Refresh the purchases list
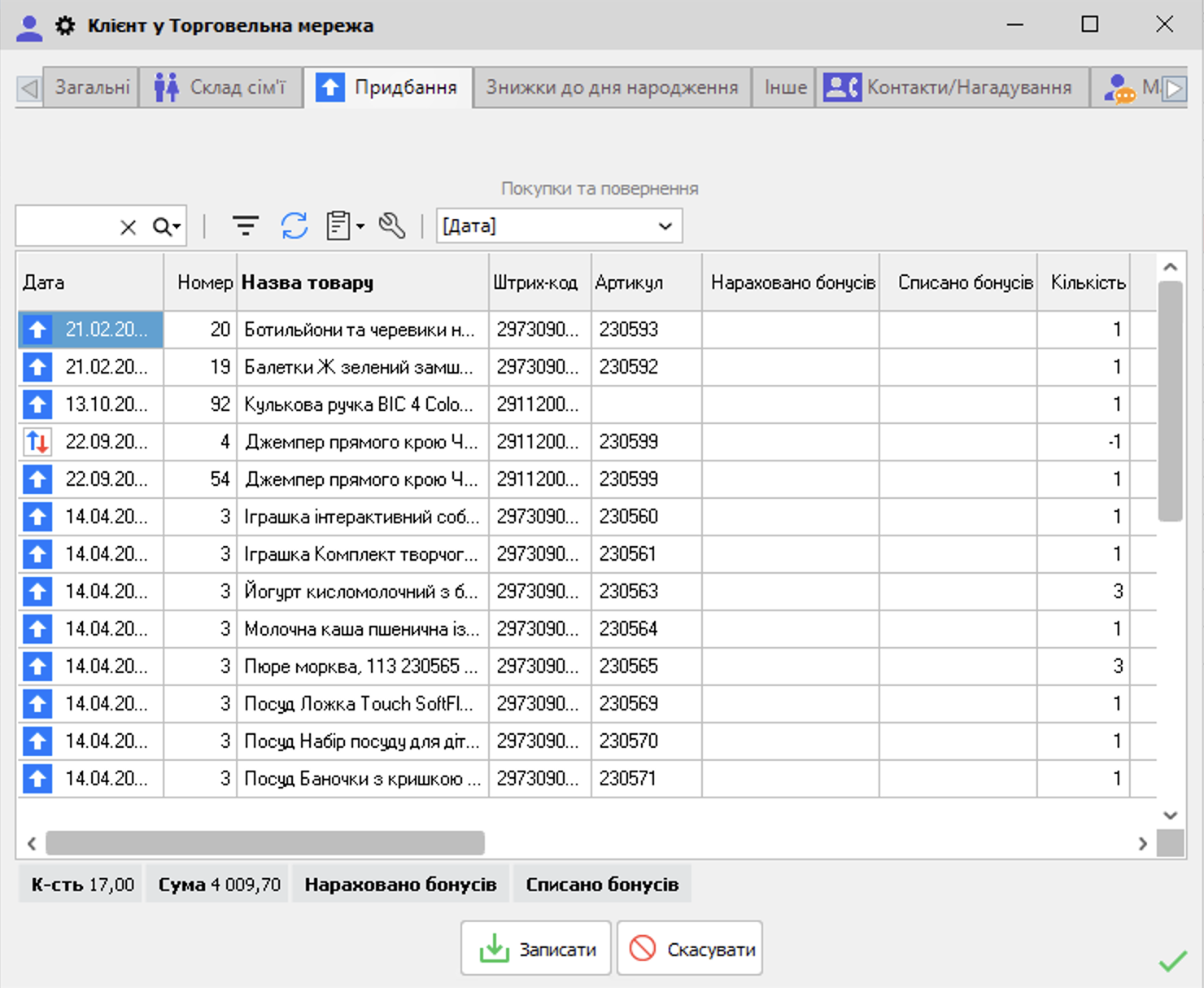The image size is (1204, 988). coord(294,225)
